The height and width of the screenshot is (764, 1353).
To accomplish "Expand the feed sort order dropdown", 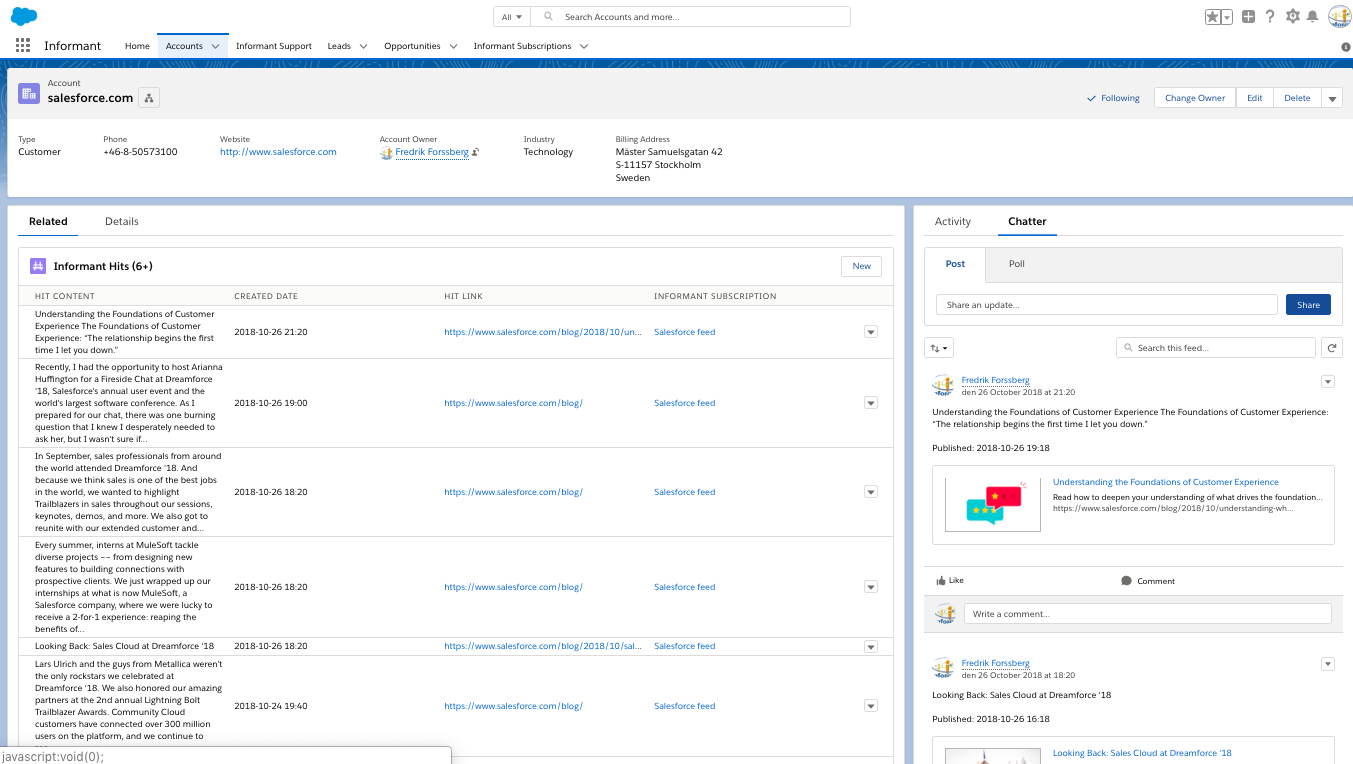I will tap(938, 347).
